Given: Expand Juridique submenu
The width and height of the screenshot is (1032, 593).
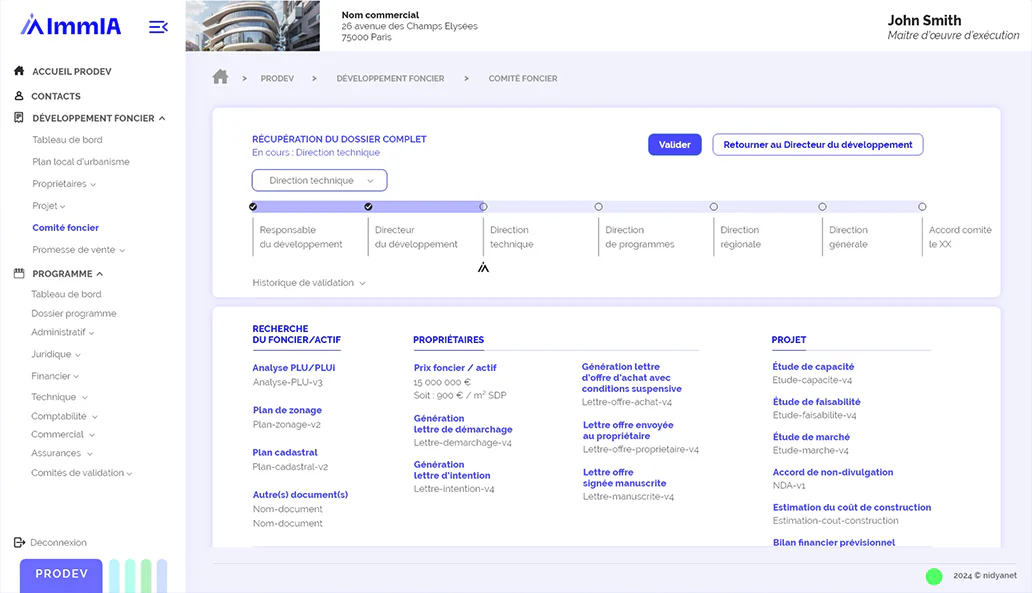Looking at the screenshot, I should (78, 355).
